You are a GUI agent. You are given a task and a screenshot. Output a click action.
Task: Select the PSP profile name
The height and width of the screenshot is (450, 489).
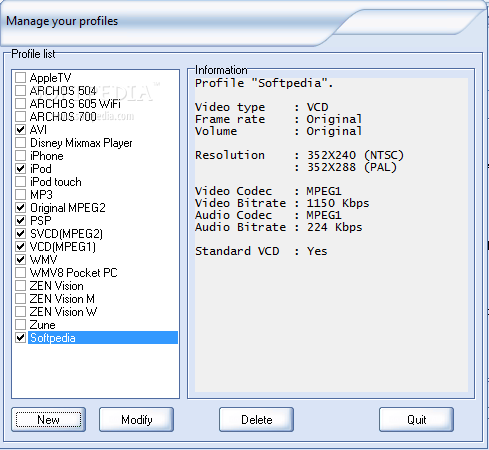41,221
